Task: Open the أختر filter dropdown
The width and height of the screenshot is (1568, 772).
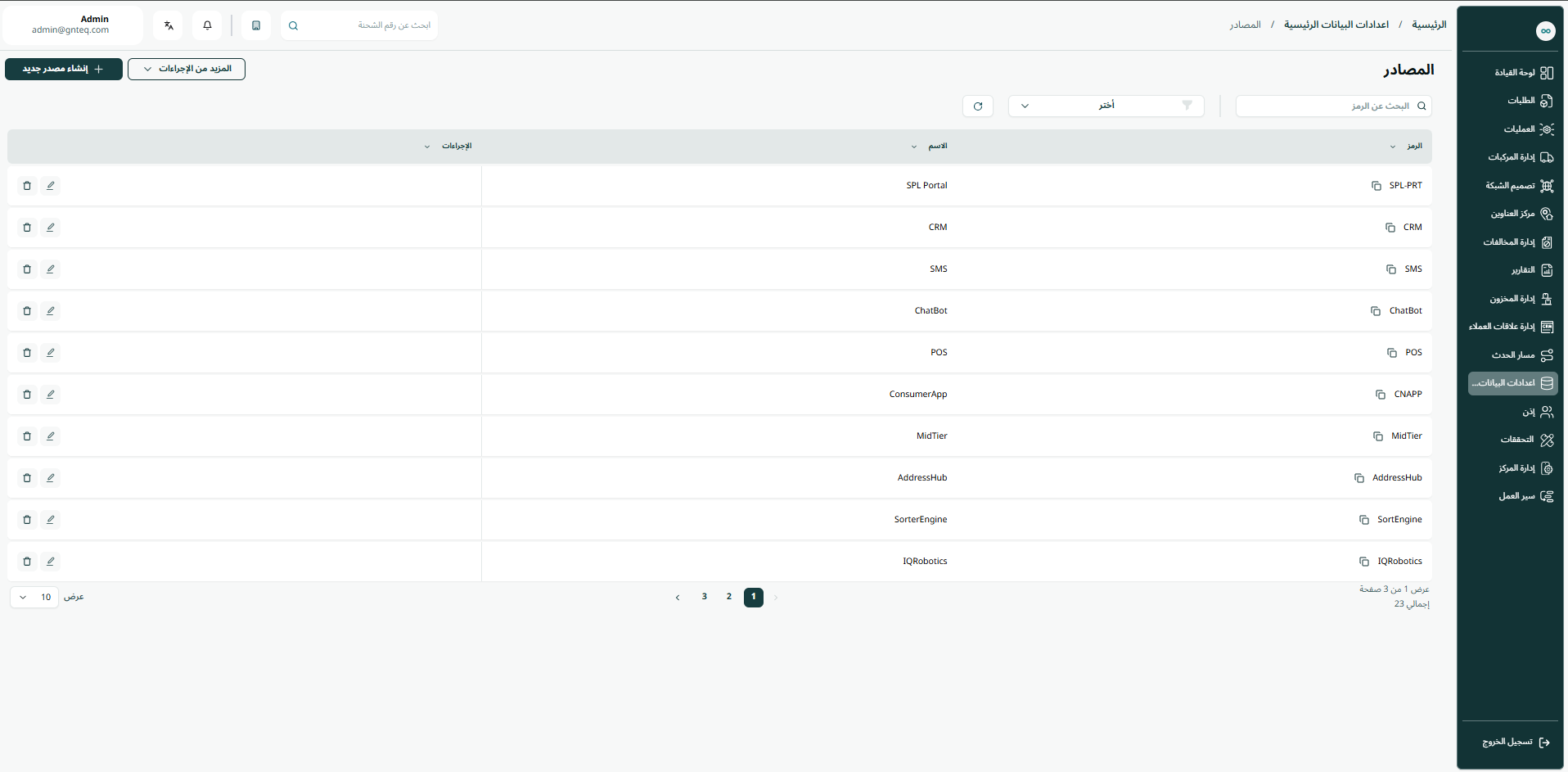Action: point(1106,106)
